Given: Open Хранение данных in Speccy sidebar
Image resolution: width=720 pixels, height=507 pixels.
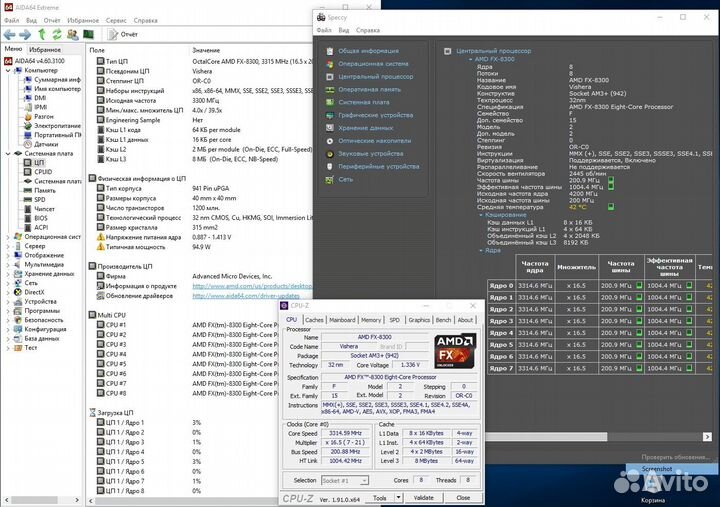Looking at the screenshot, I should pyautogui.click(x=366, y=128).
